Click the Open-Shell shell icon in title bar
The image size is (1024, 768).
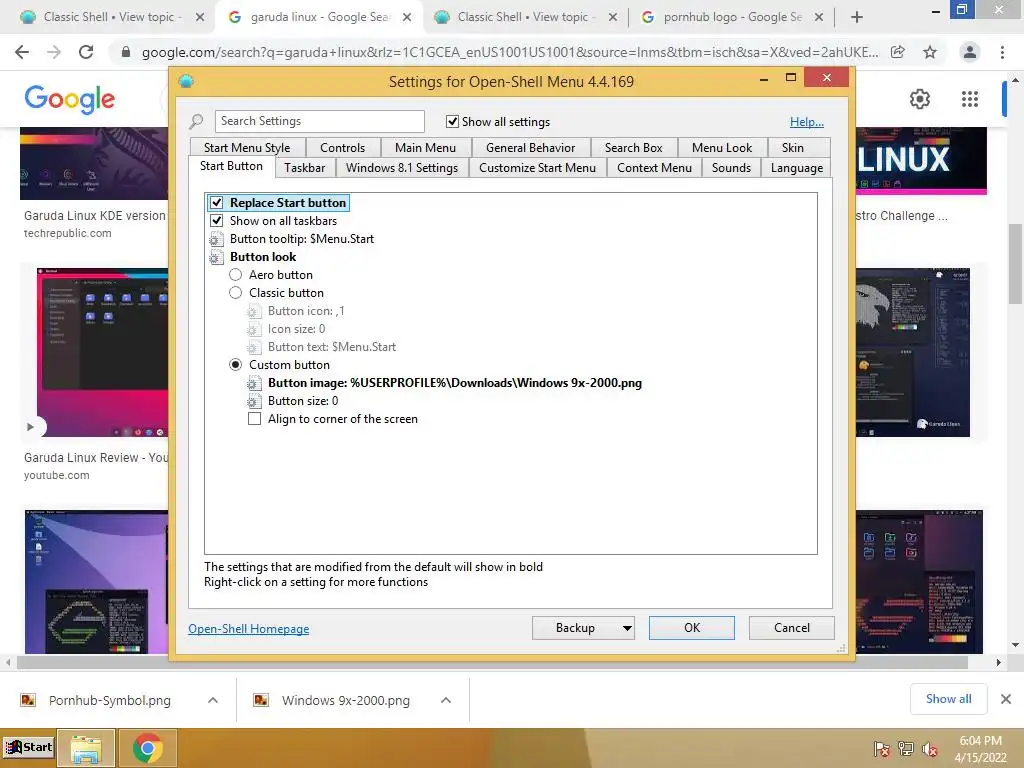click(x=186, y=82)
